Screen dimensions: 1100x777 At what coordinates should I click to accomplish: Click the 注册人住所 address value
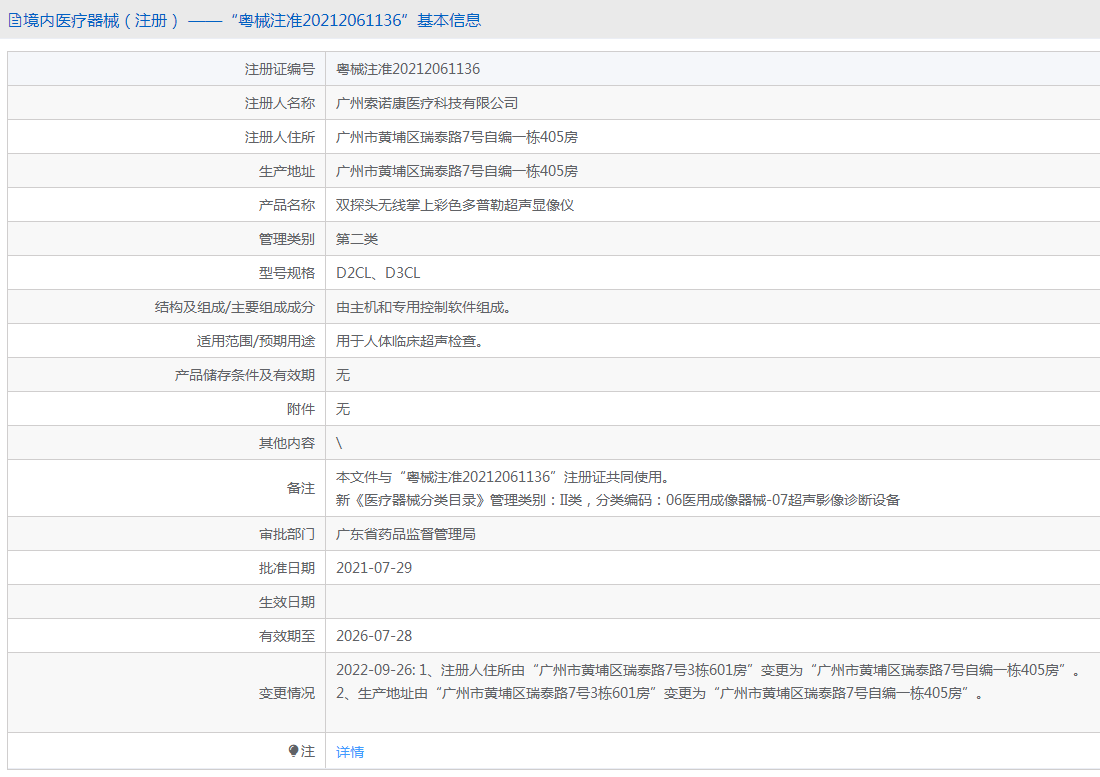pyautogui.click(x=457, y=137)
